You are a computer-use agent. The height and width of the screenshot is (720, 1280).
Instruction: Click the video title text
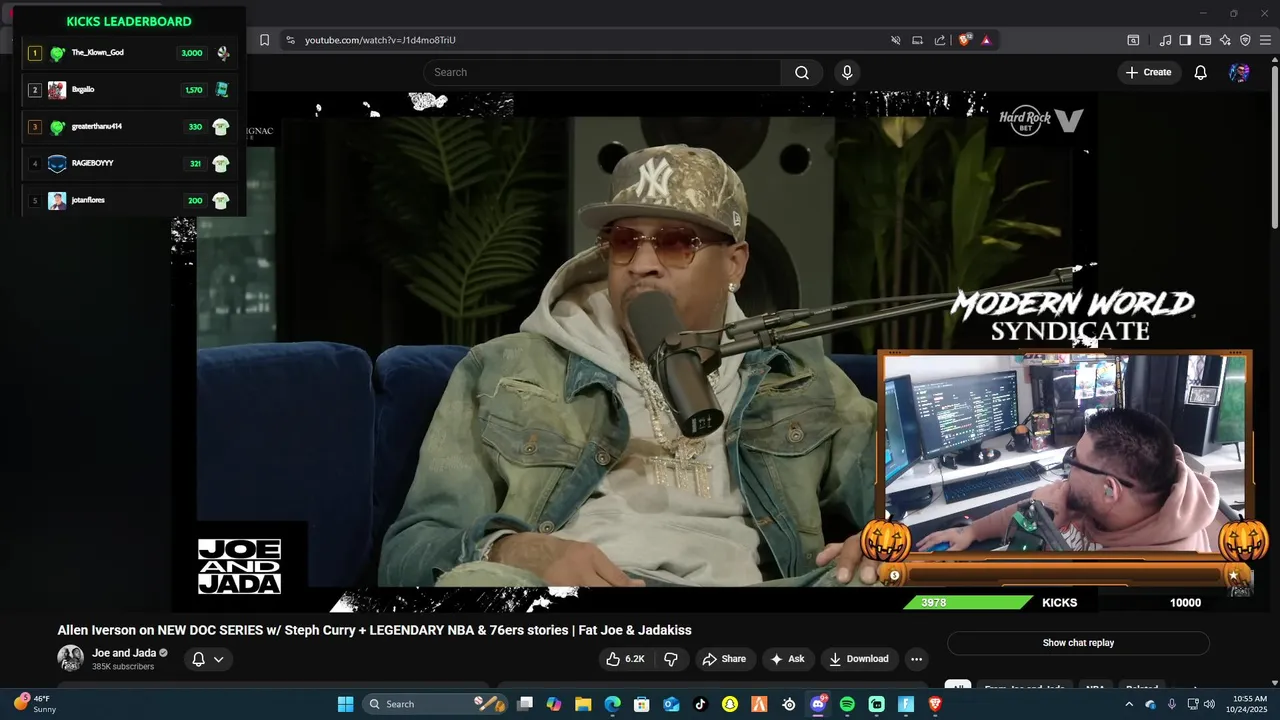374,630
